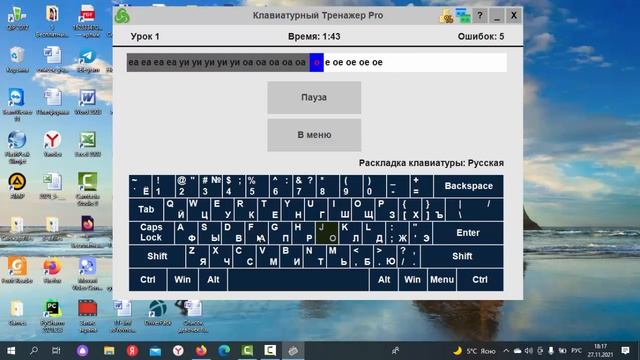Open the TeamViewer-style globe desktop shortcut

coord(17,147)
